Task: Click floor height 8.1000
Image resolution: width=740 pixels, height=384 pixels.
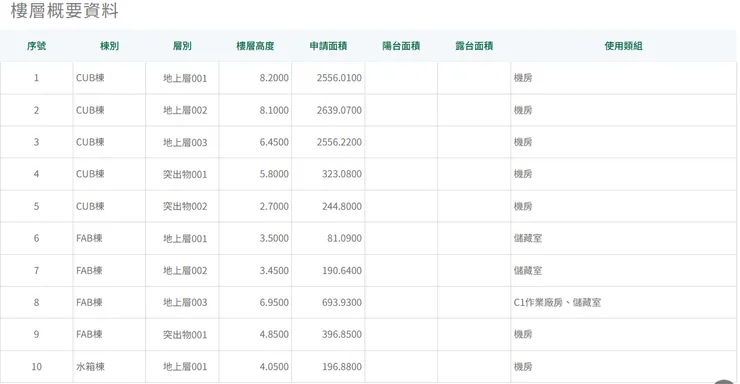Action: click(x=274, y=110)
